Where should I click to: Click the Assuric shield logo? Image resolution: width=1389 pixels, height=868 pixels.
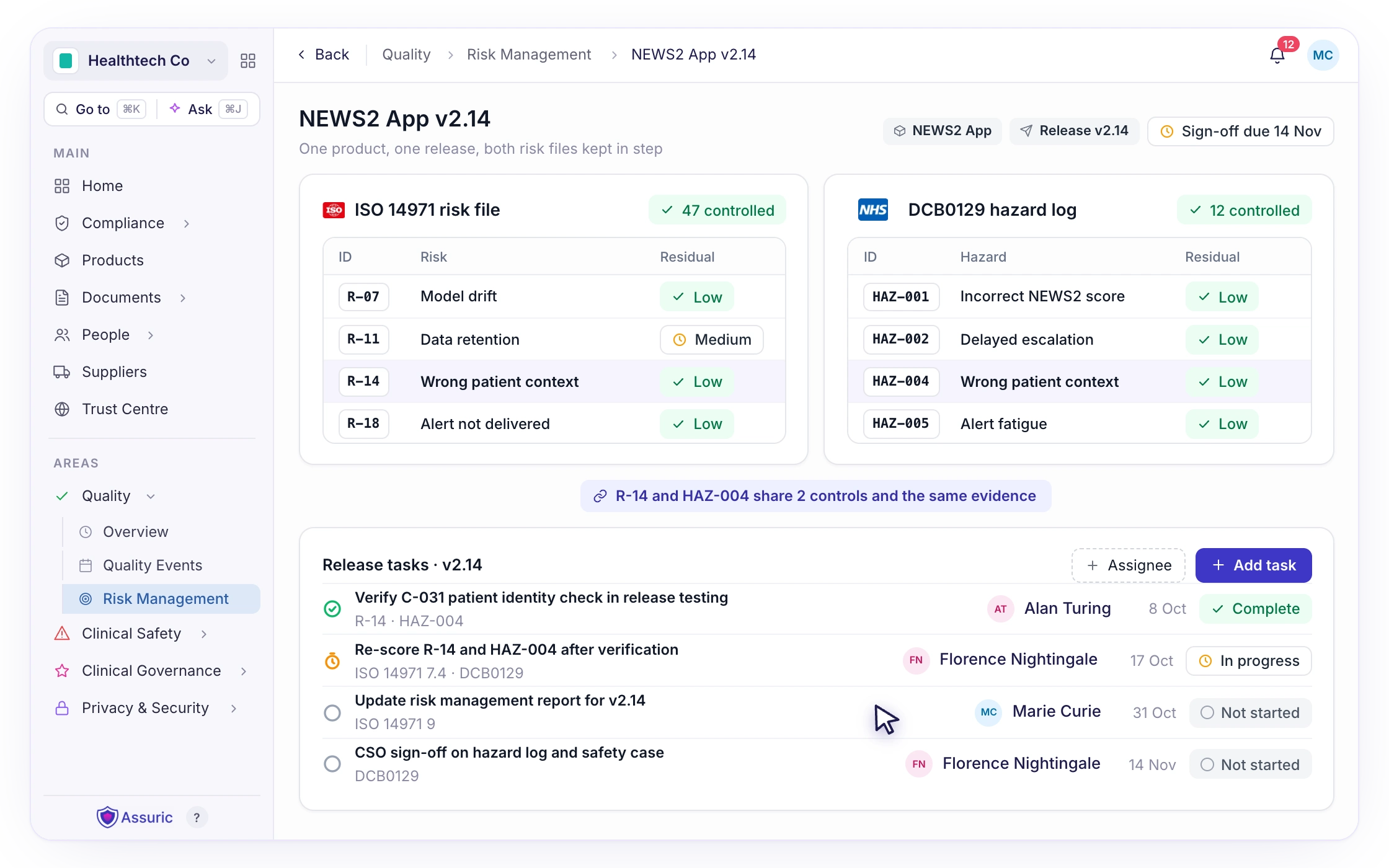click(107, 817)
